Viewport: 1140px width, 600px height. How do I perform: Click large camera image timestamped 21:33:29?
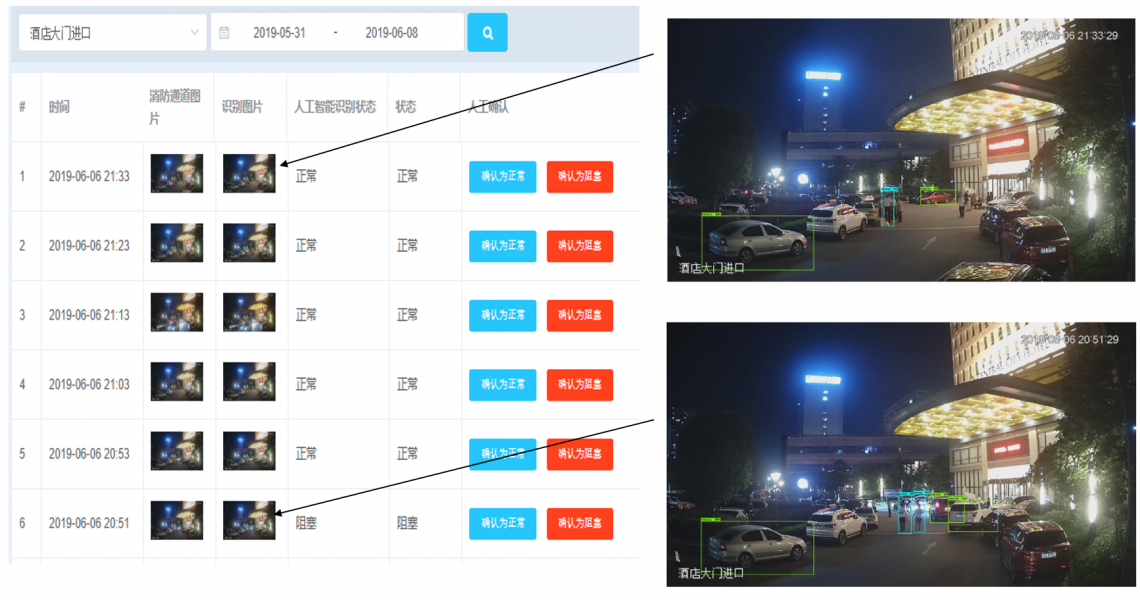click(x=901, y=150)
